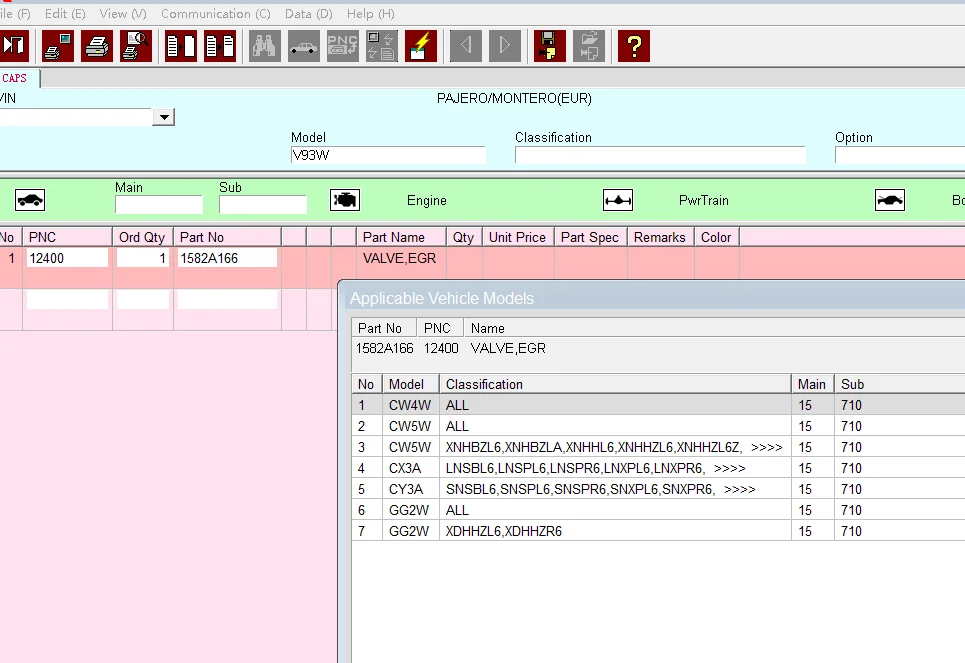This screenshot has width=965, height=663.
Task: Open the Communication menu
Action: tap(215, 14)
